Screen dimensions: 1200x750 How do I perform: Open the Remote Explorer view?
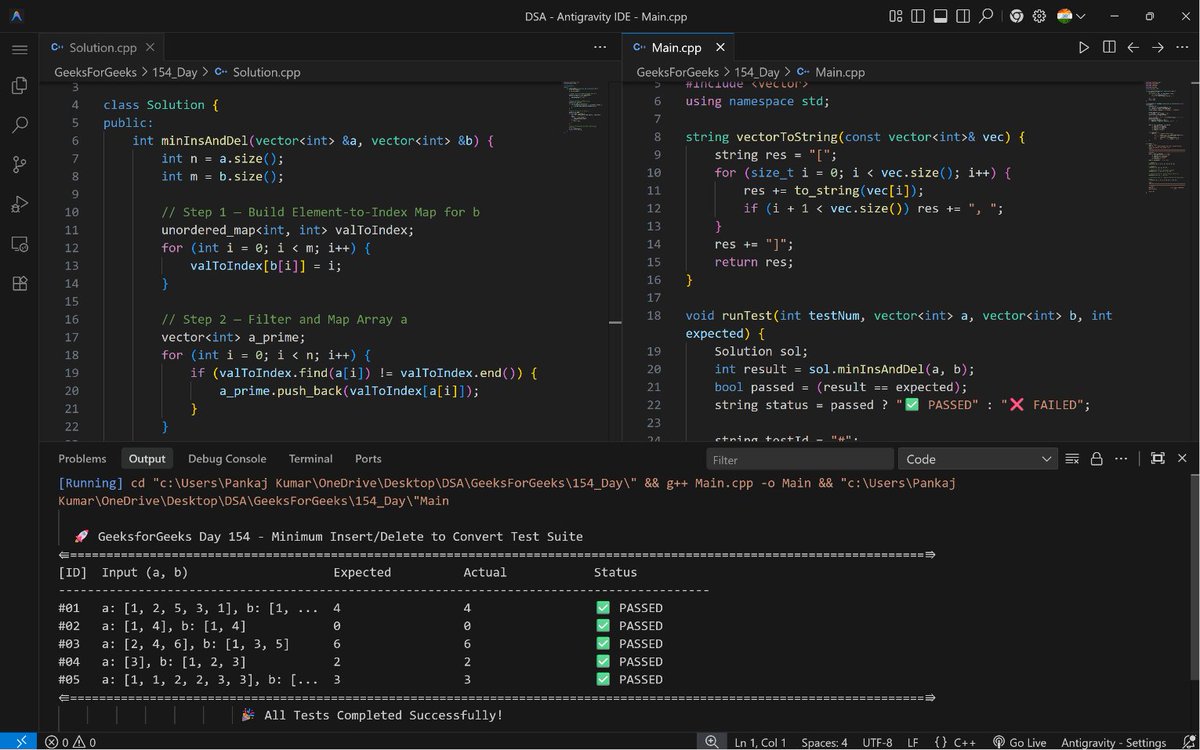click(x=19, y=244)
